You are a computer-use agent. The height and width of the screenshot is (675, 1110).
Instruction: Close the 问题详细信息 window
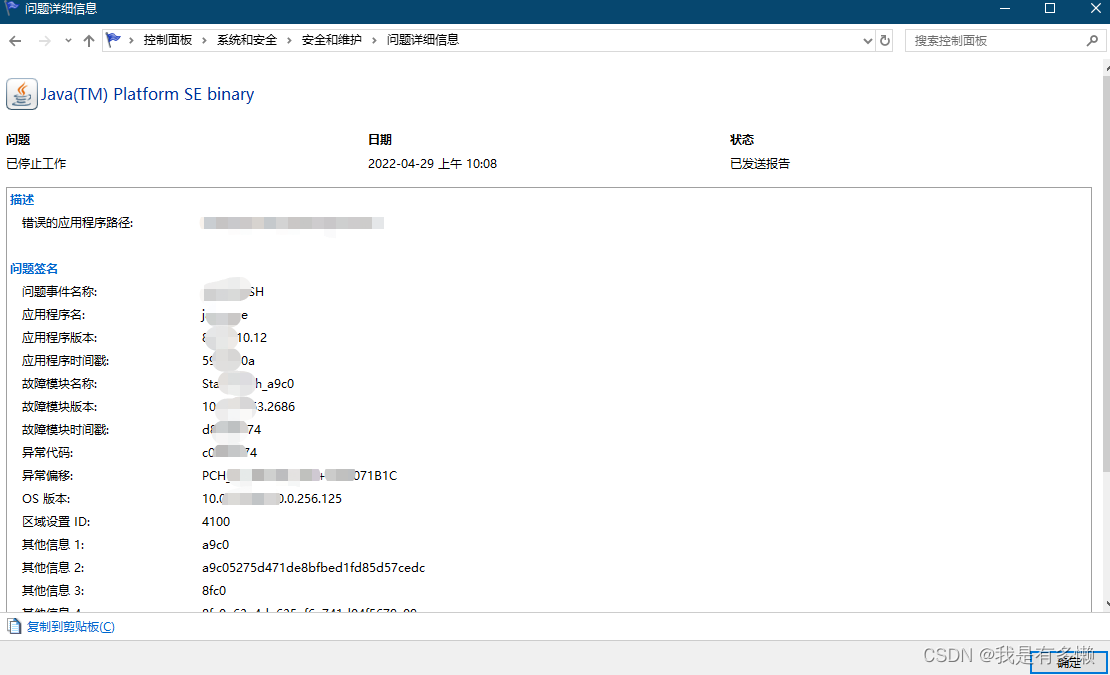coord(1094,8)
